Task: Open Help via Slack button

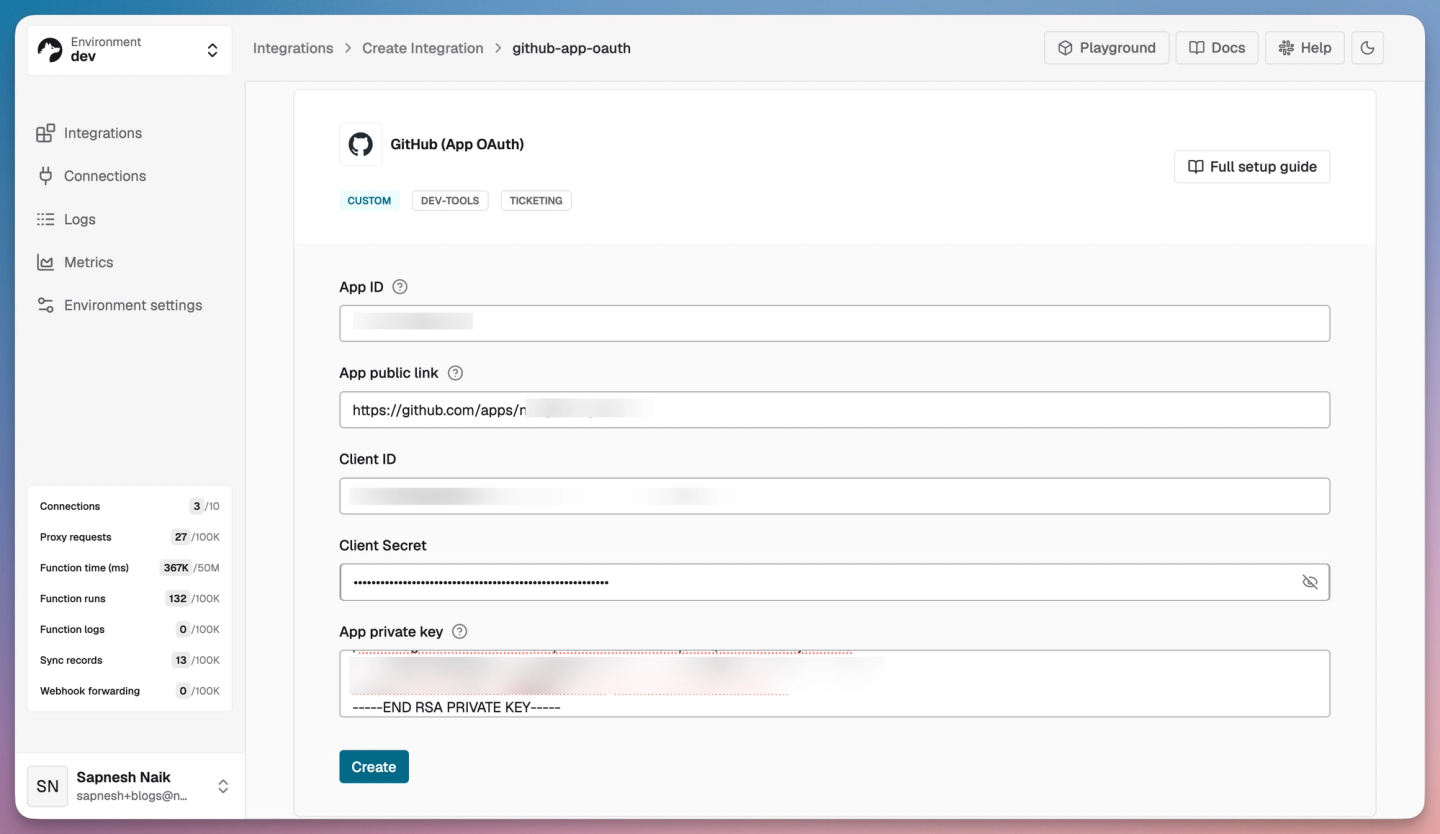Action: point(1304,48)
